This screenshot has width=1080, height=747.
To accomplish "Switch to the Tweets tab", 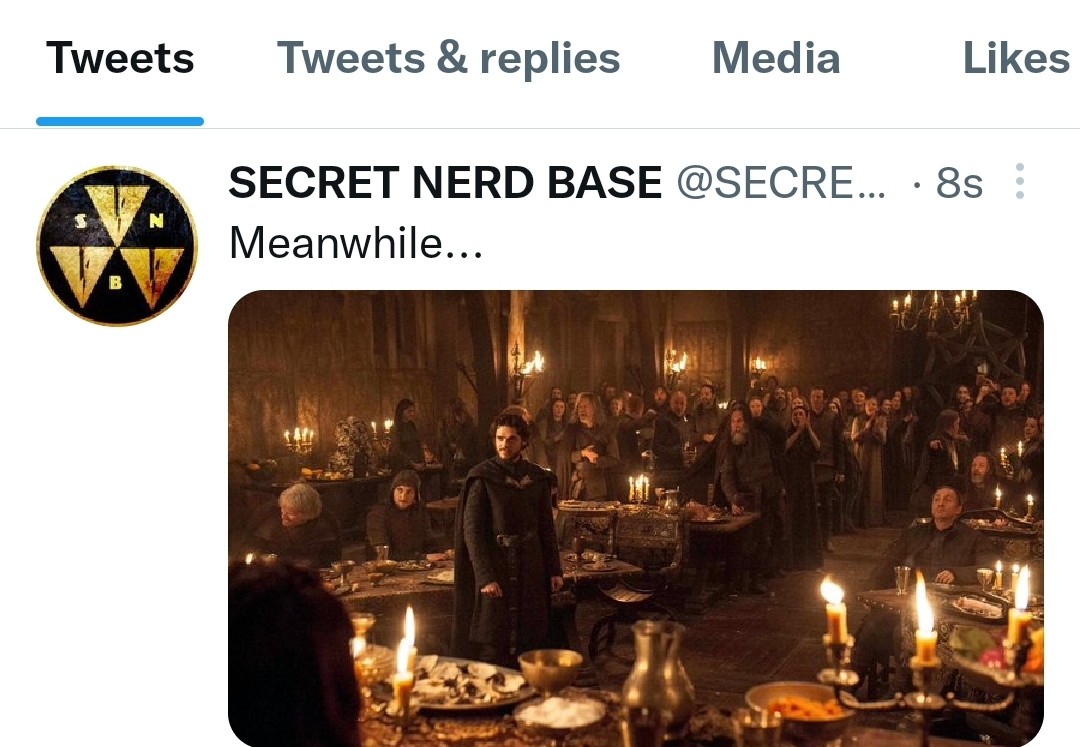I will click(x=120, y=59).
